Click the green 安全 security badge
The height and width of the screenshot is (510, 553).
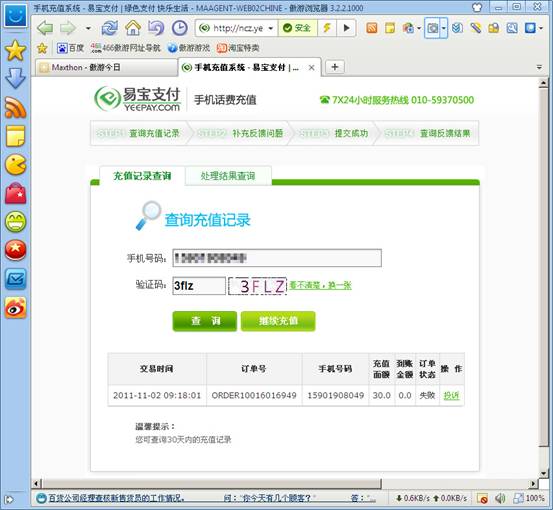point(297,28)
